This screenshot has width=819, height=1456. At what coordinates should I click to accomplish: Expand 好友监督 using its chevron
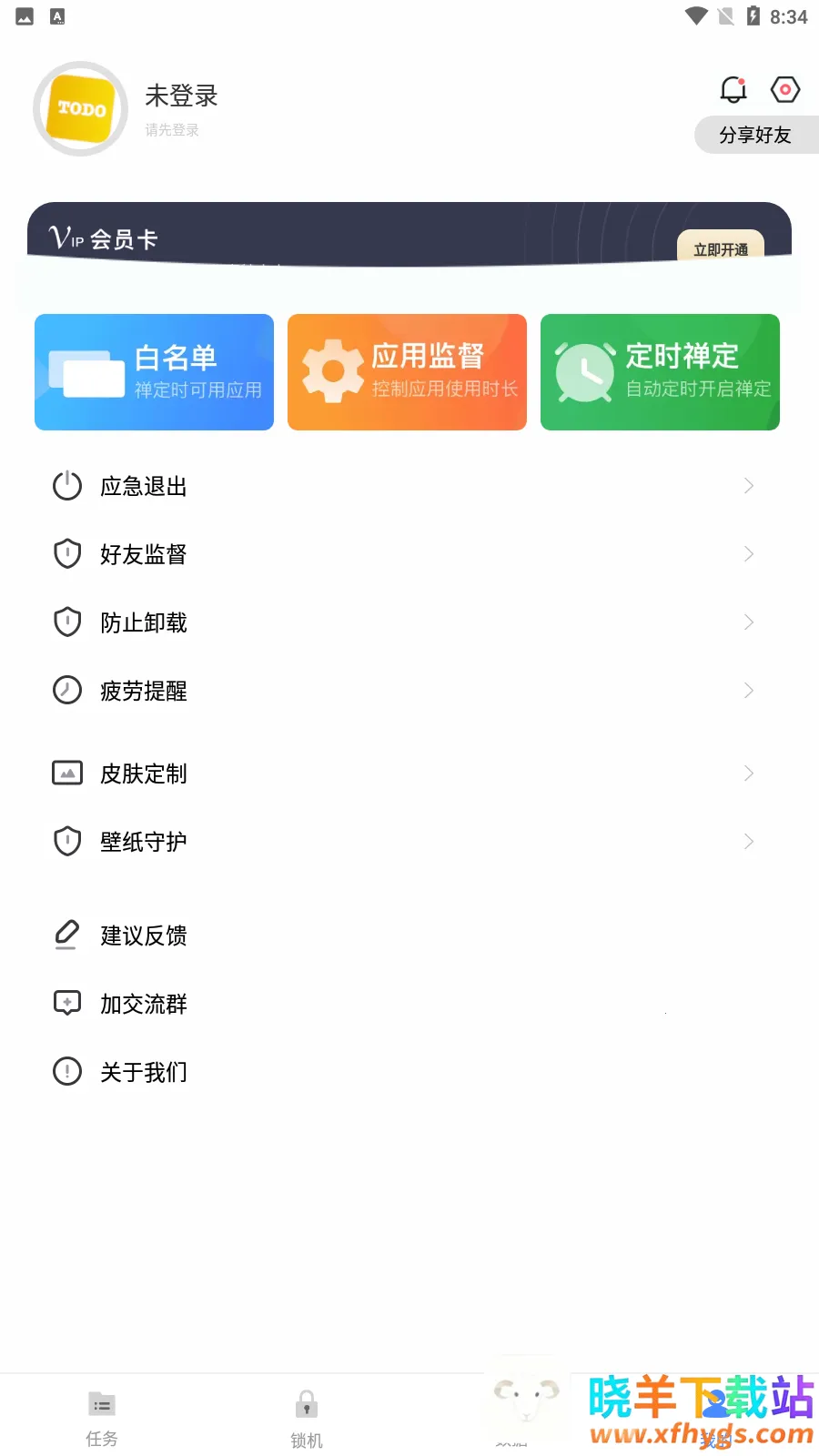[x=748, y=554]
